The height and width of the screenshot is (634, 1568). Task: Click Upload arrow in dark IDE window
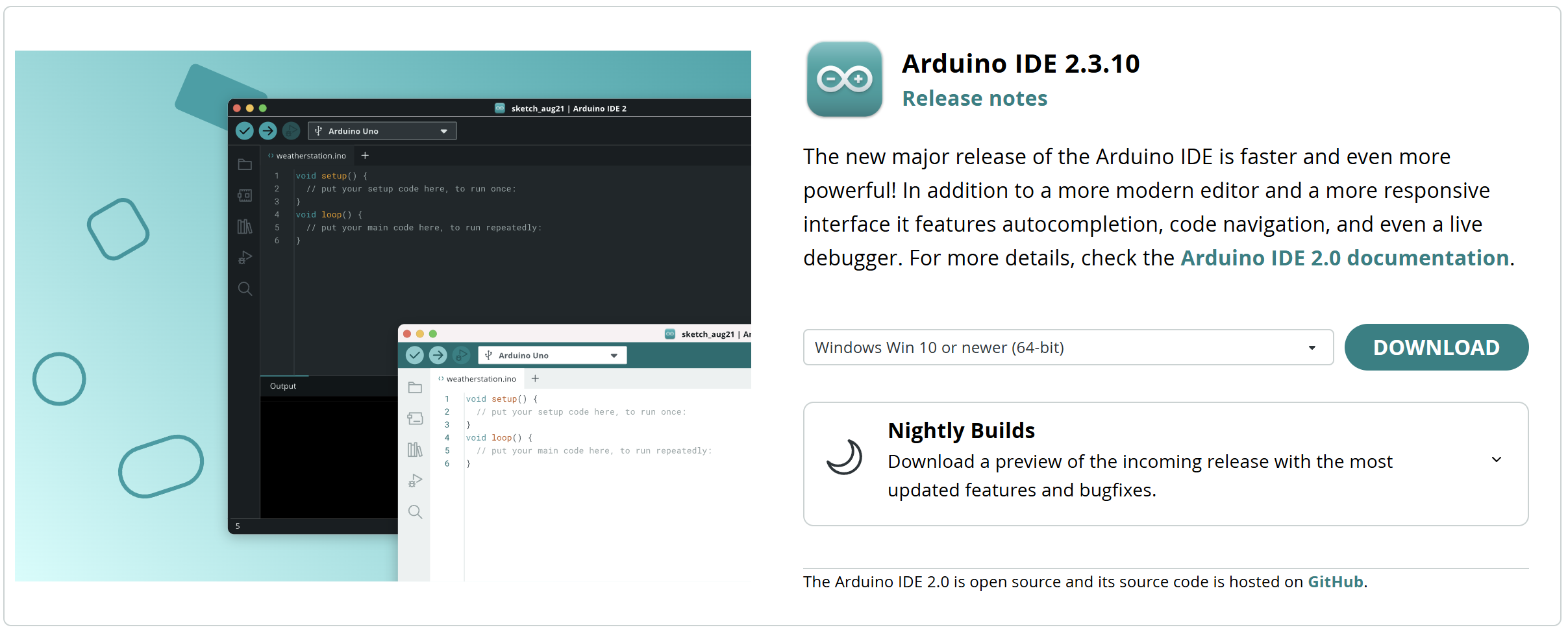point(268,131)
